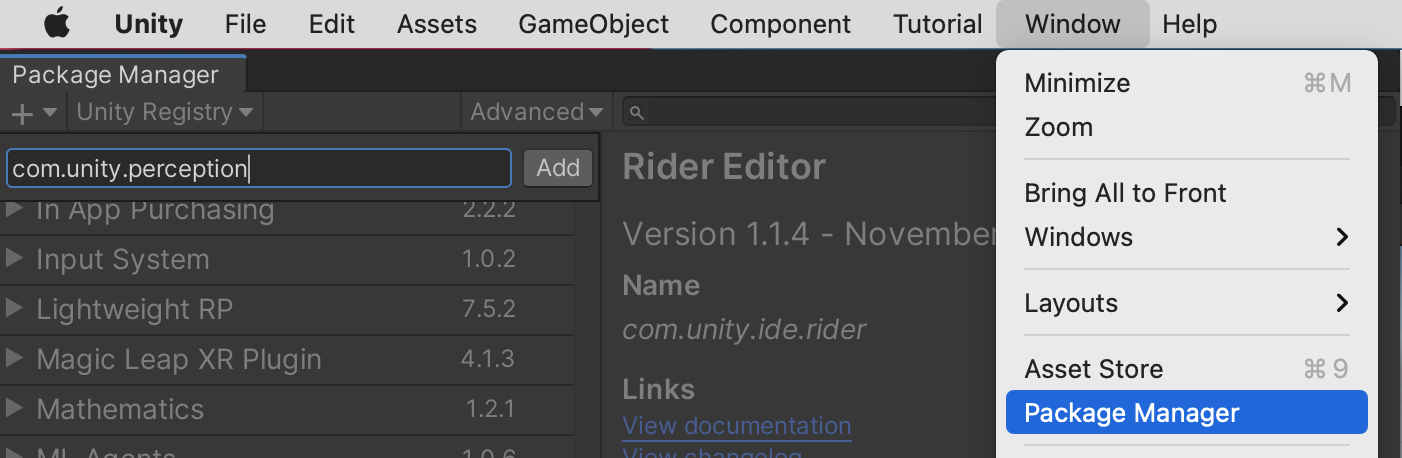This screenshot has height=458, width=1402.
Task: Expand the In App Purchasing package
Action: pos(14,210)
